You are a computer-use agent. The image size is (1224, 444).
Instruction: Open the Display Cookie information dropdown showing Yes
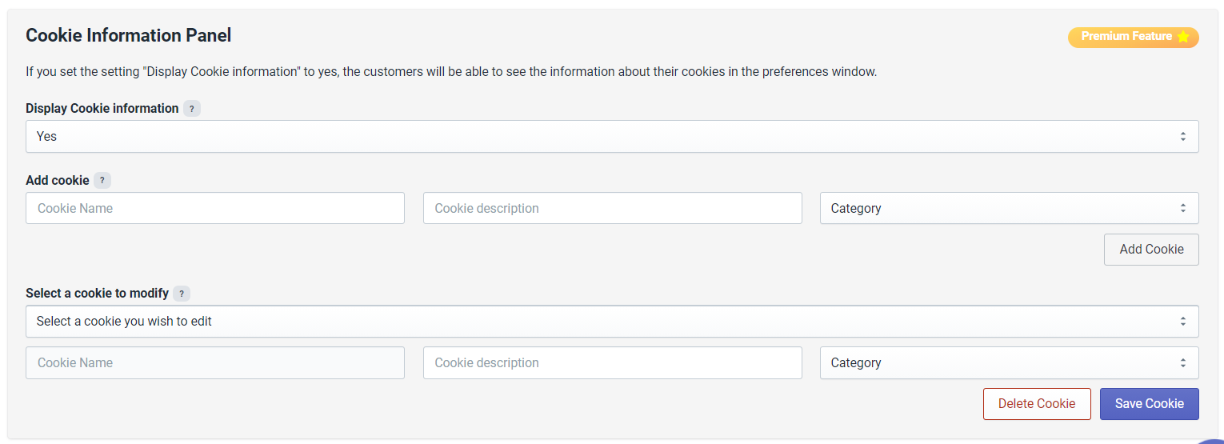click(x=612, y=137)
